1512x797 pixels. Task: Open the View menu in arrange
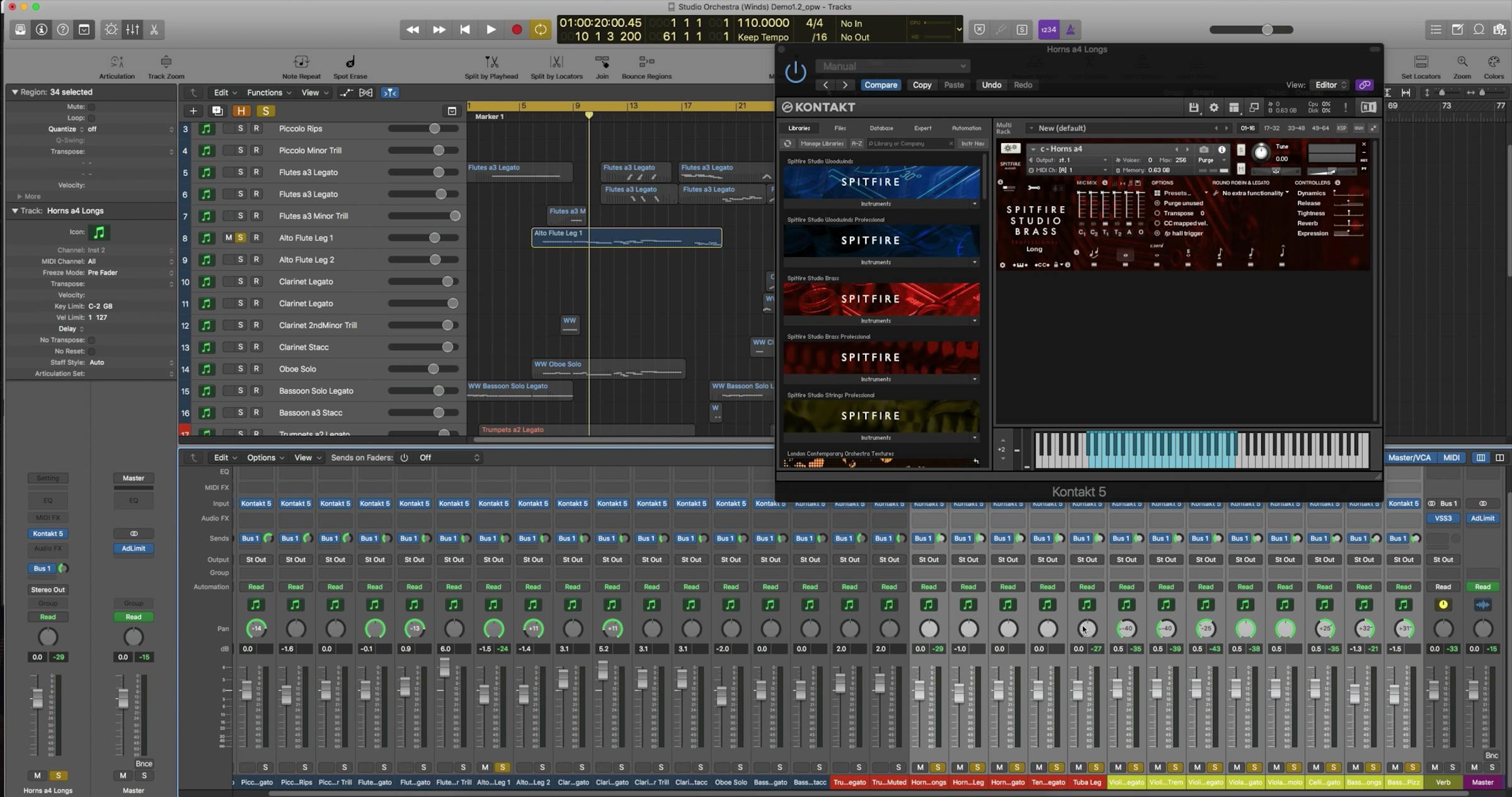tap(311, 92)
